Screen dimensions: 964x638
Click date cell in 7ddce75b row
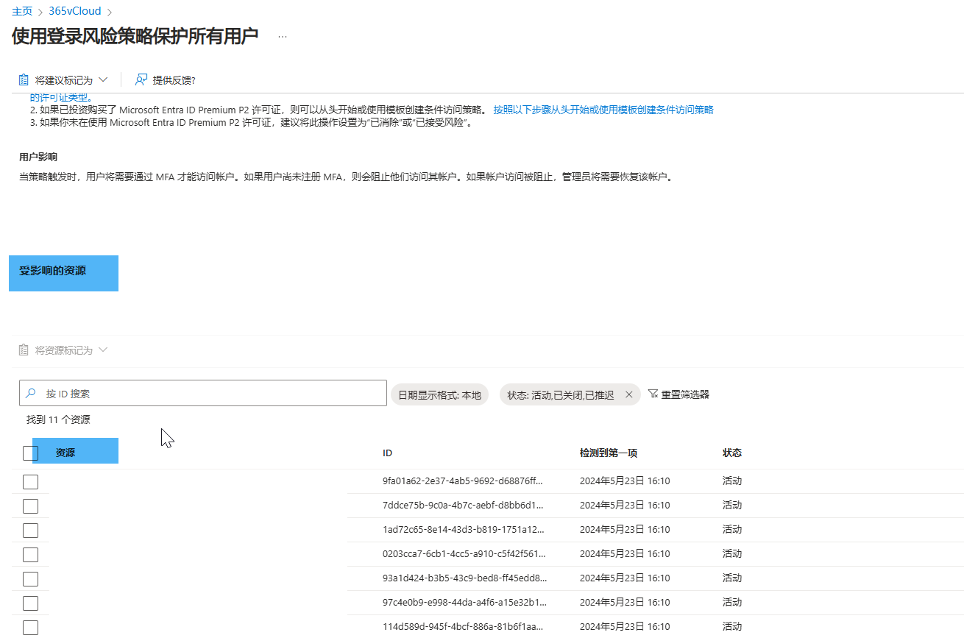625,505
